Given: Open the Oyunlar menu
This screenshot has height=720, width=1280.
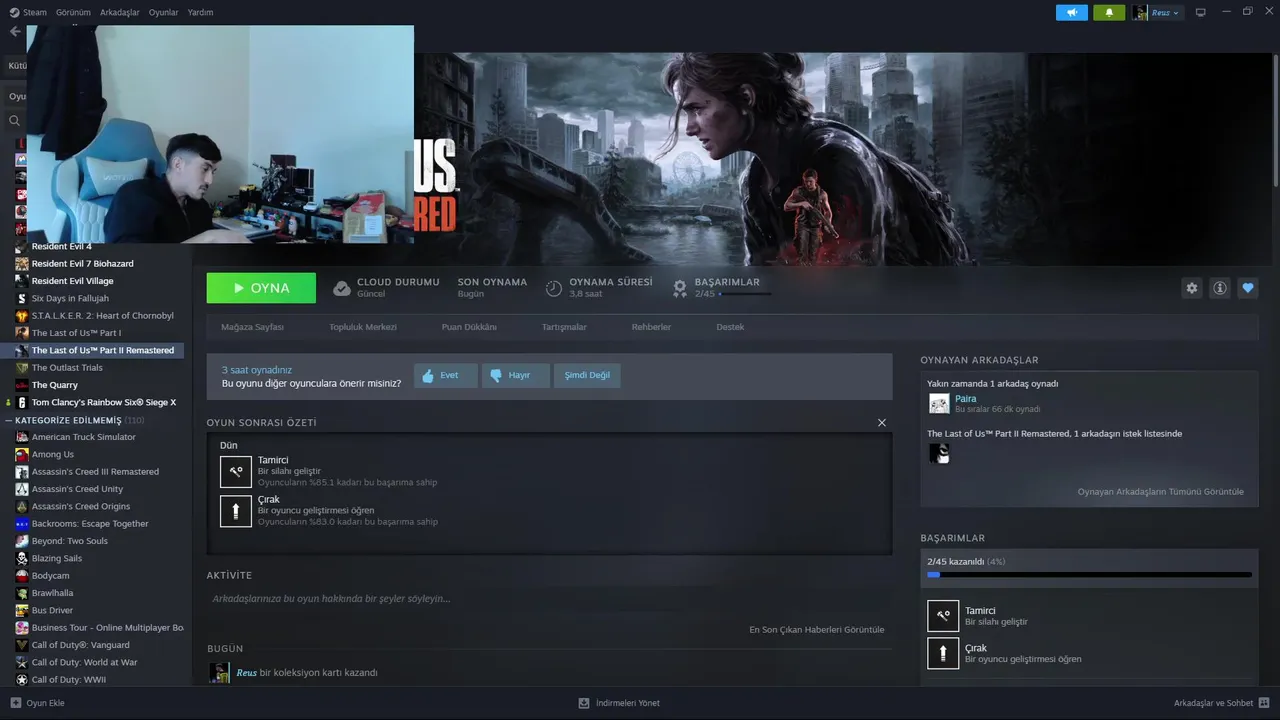Looking at the screenshot, I should (164, 12).
